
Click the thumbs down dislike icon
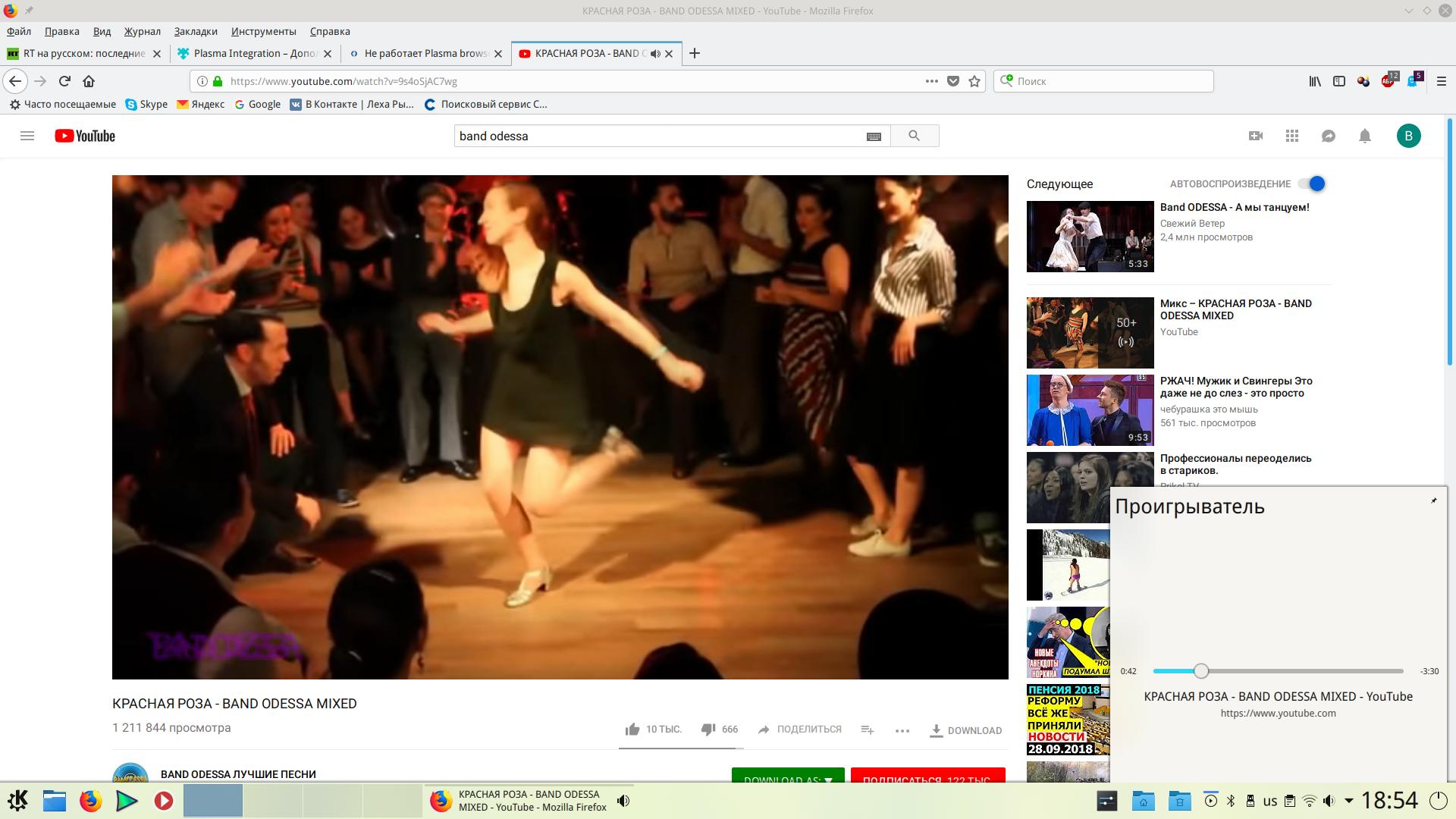pyautogui.click(x=708, y=730)
